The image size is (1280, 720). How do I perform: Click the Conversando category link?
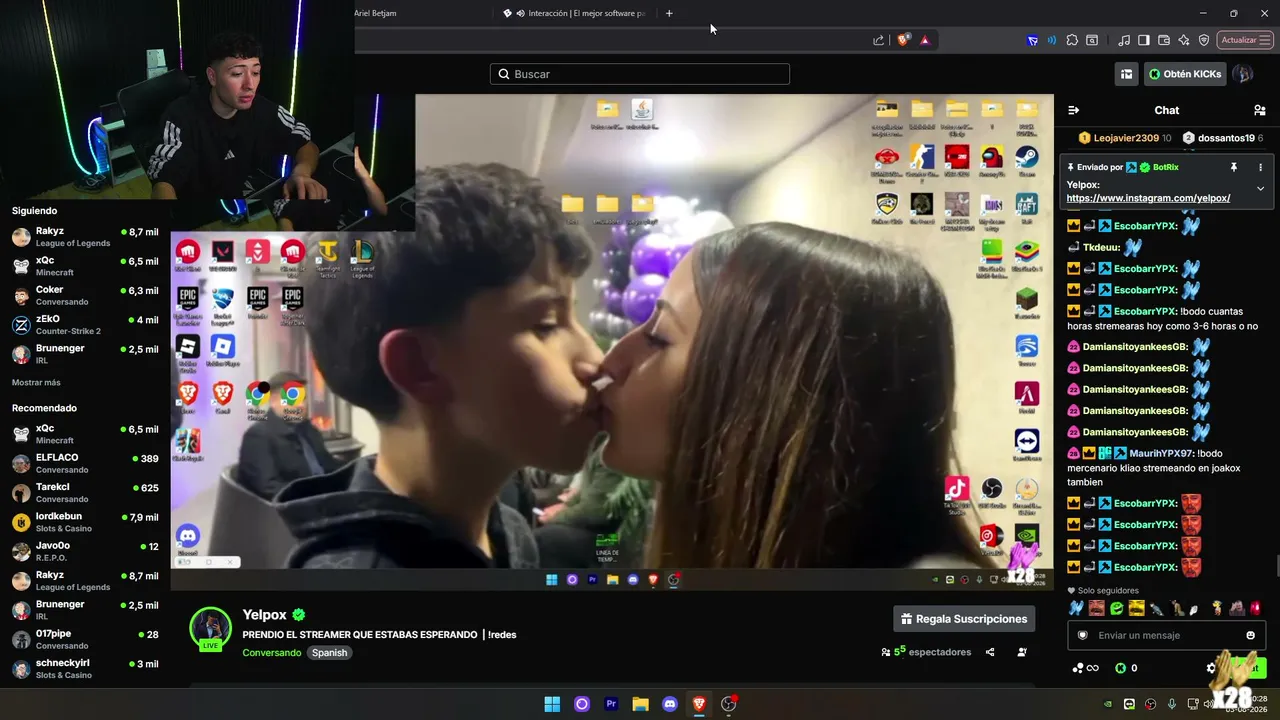pyautogui.click(x=272, y=653)
